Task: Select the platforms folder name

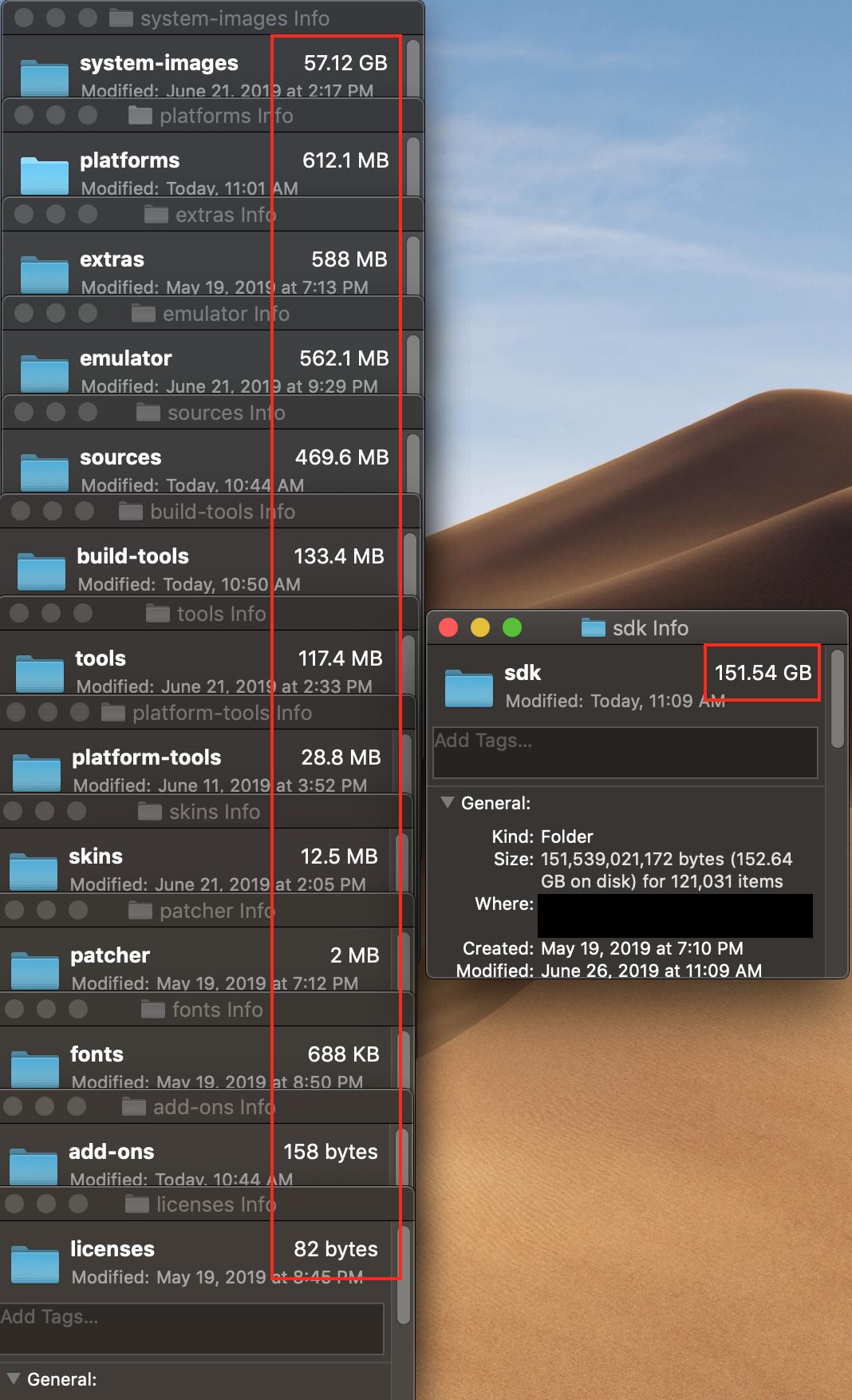Action: tap(130, 160)
